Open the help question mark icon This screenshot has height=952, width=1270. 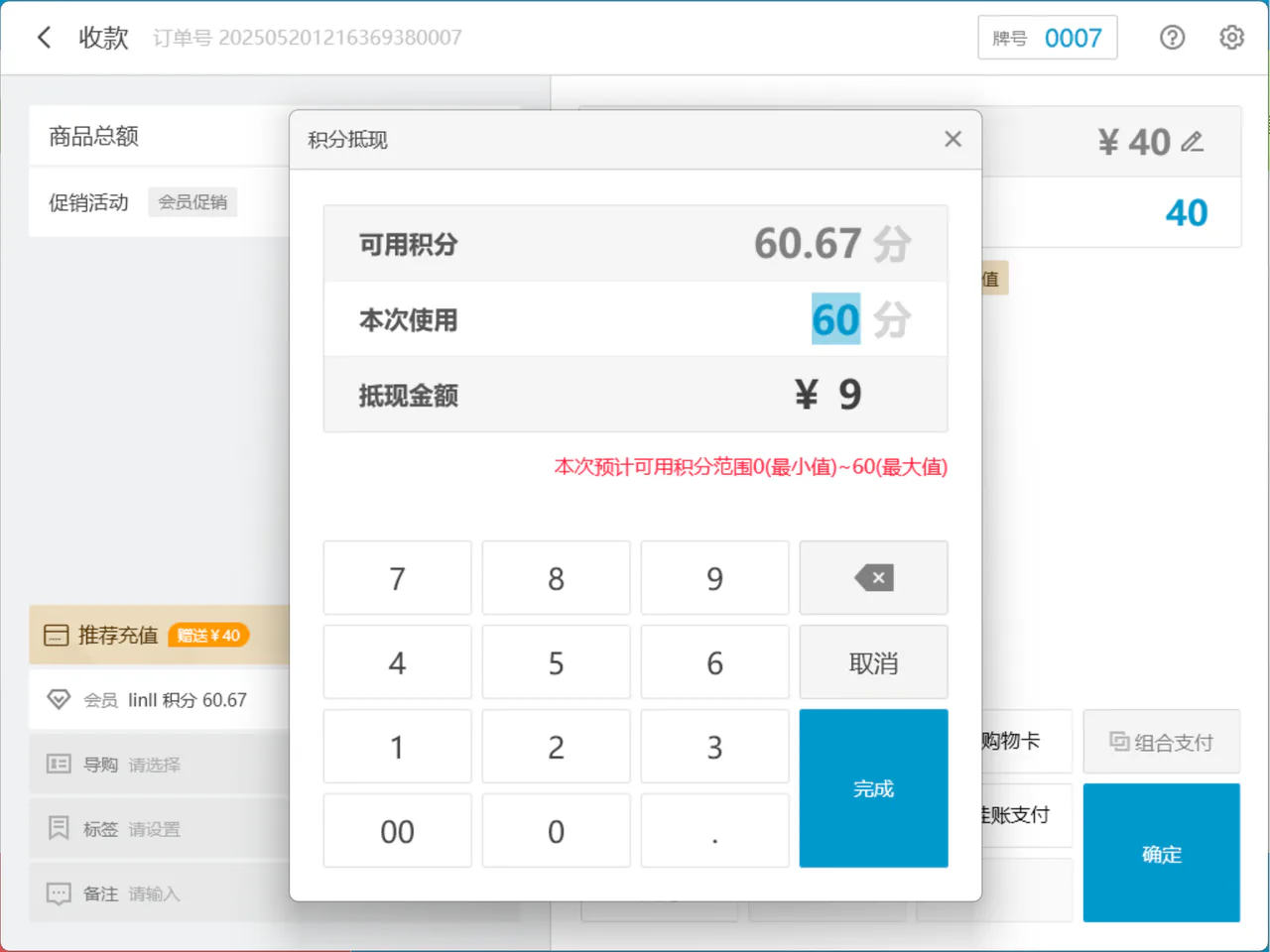point(1172,38)
